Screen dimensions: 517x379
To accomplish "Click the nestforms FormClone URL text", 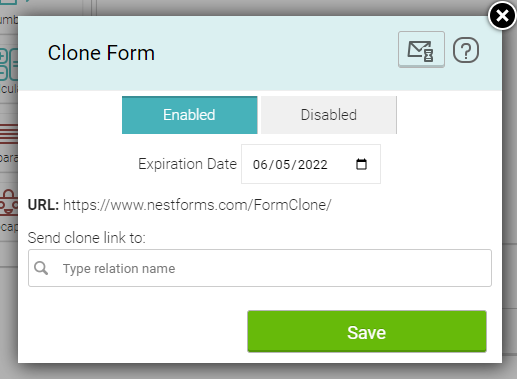I will pyautogui.click(x=197, y=205).
